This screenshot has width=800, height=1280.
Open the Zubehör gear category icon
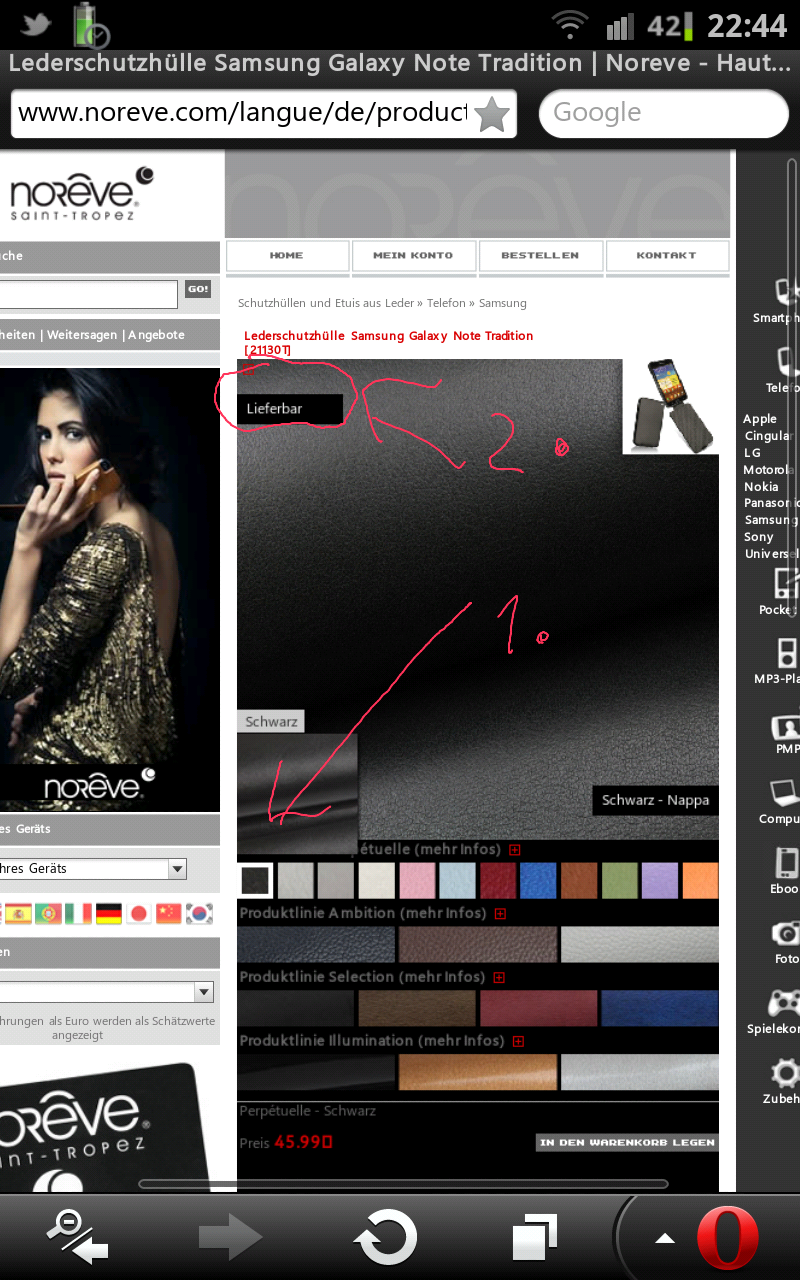(786, 1073)
